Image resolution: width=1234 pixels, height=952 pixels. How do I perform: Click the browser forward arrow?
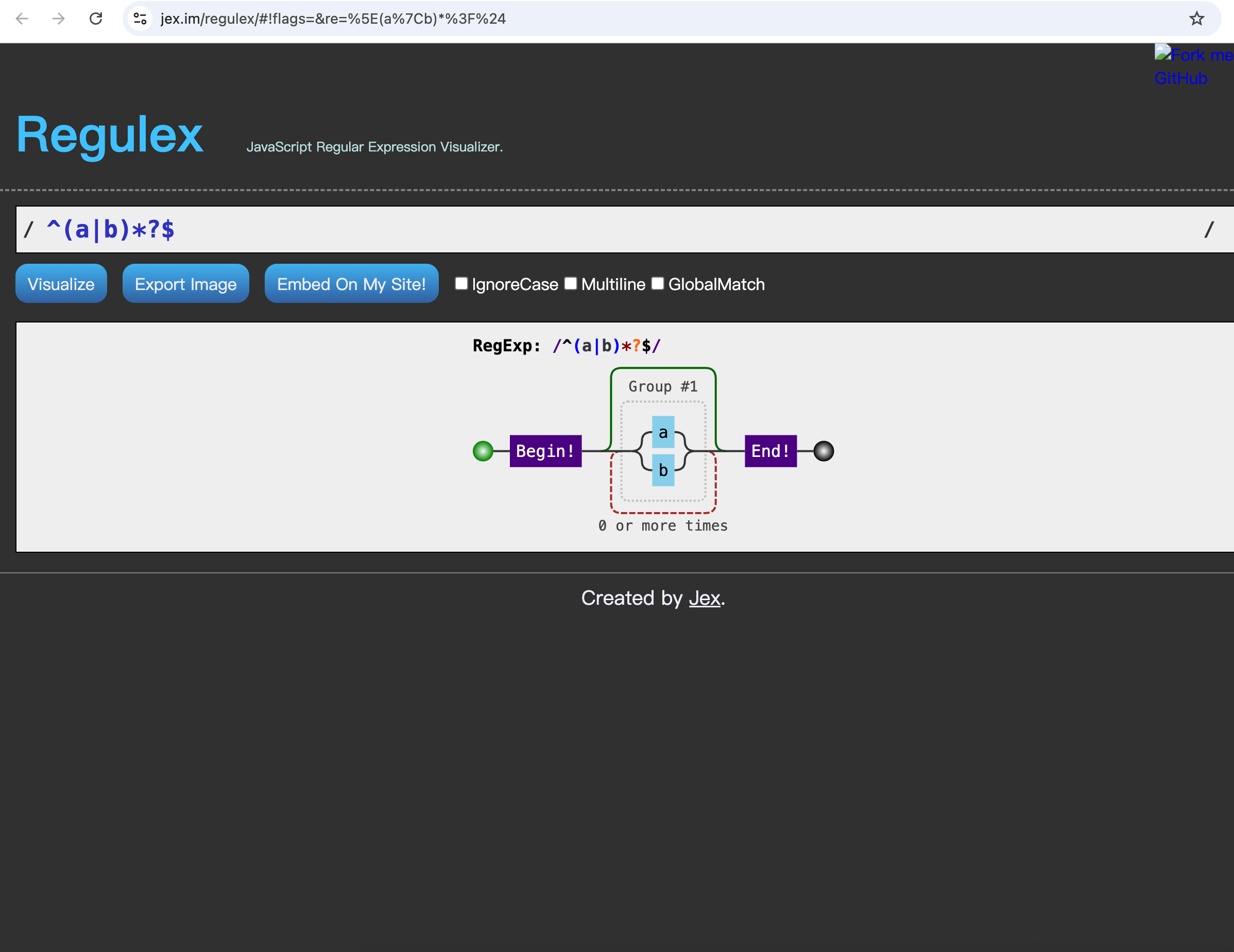coord(59,19)
